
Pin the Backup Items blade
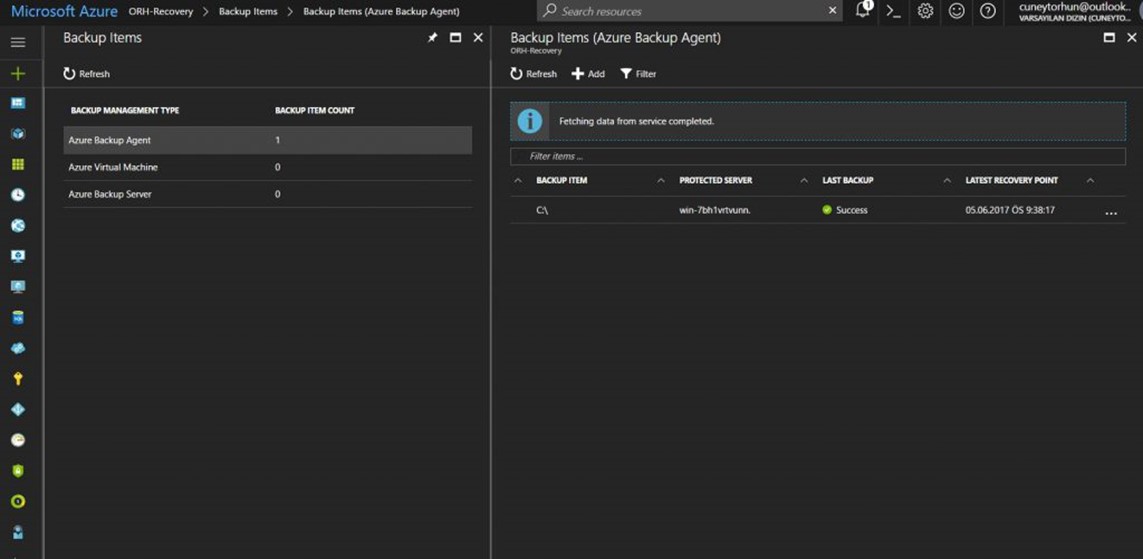tap(432, 38)
